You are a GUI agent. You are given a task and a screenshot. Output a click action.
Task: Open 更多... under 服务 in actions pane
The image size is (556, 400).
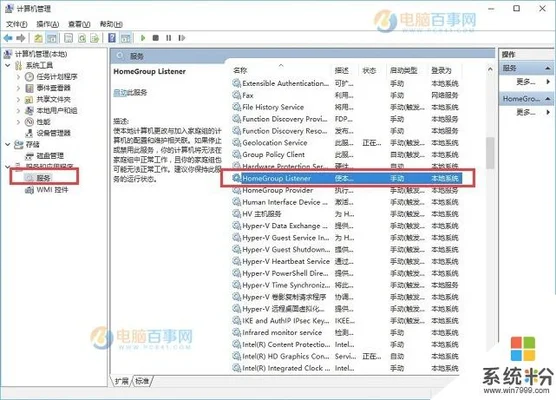[x=526, y=82]
